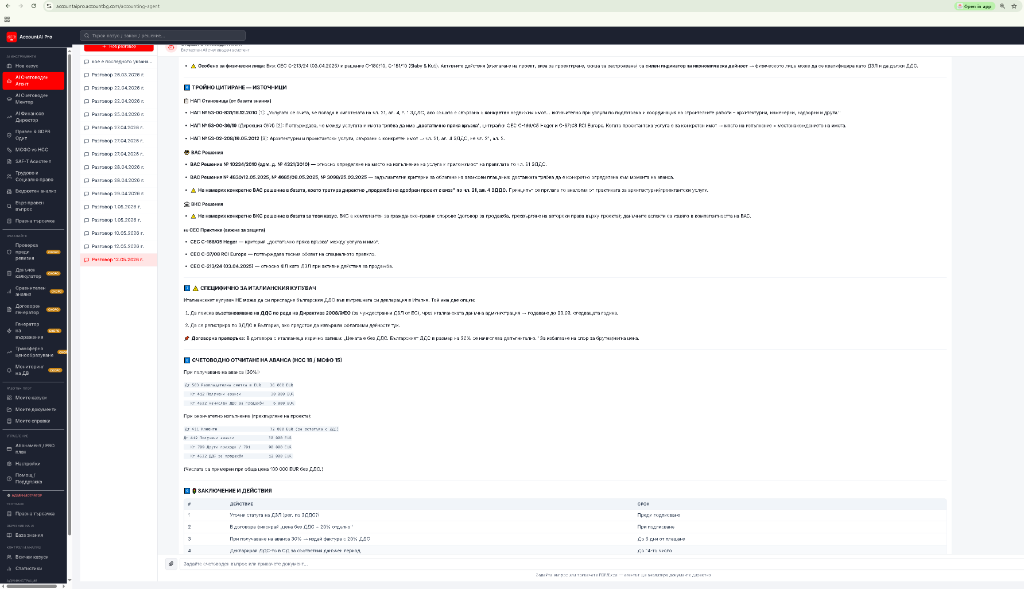Reload the page in the browser
The height and width of the screenshot is (589, 1024).
pyautogui.click(x=33, y=6)
